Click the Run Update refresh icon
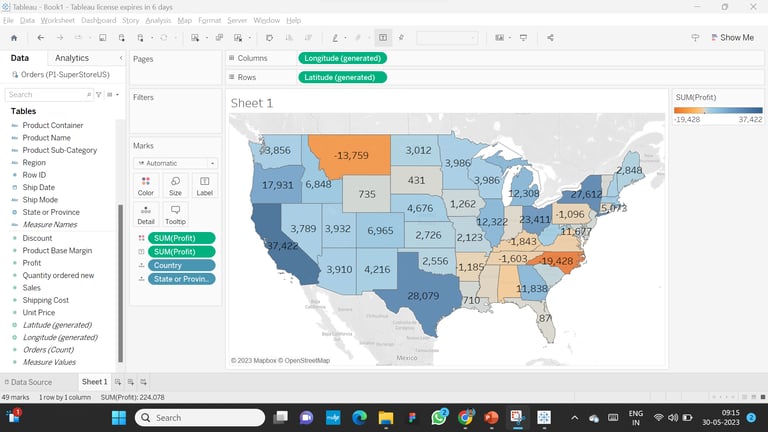768x432 pixels. [x=164, y=38]
